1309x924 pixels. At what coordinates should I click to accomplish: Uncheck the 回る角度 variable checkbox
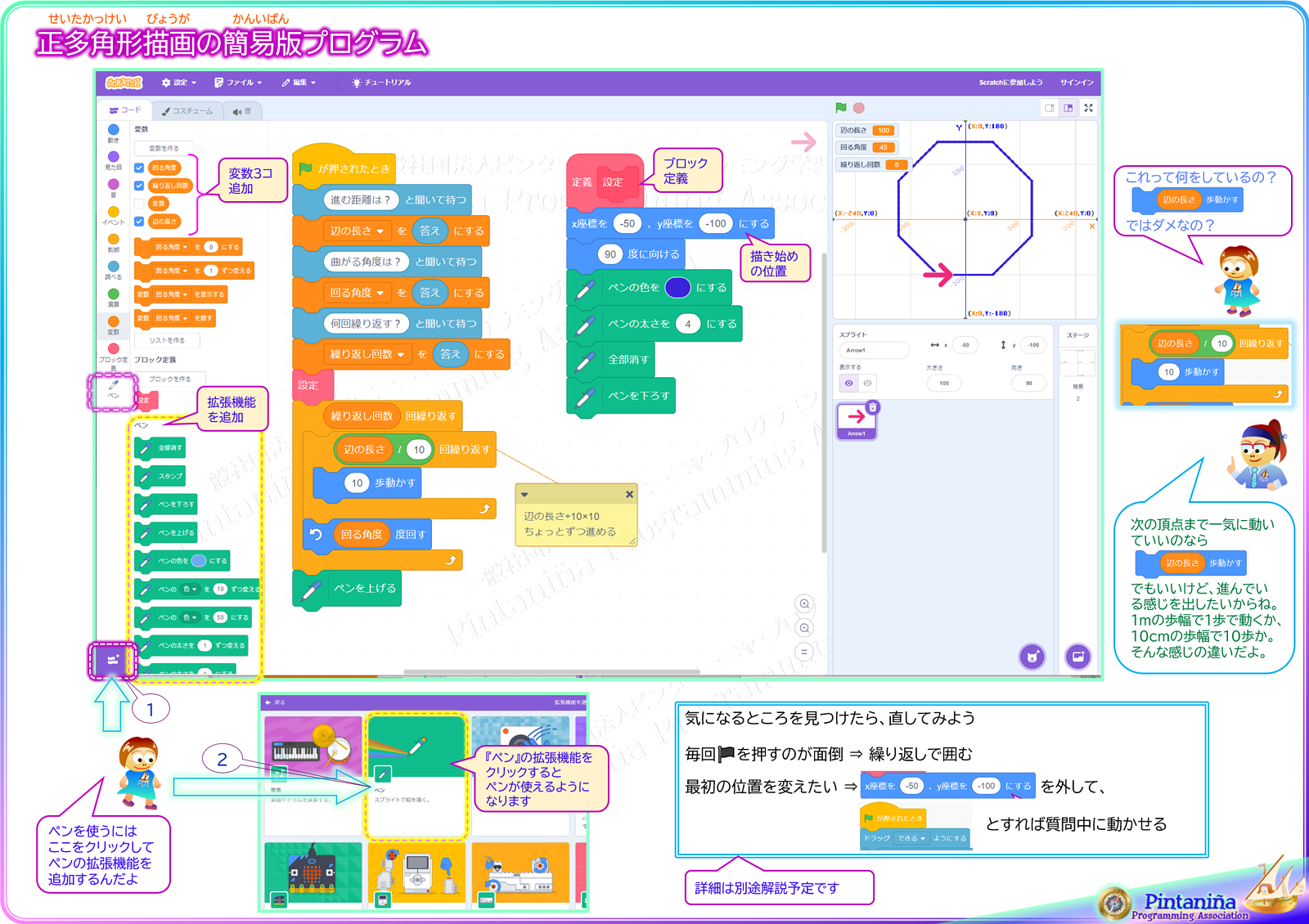pyautogui.click(x=139, y=168)
